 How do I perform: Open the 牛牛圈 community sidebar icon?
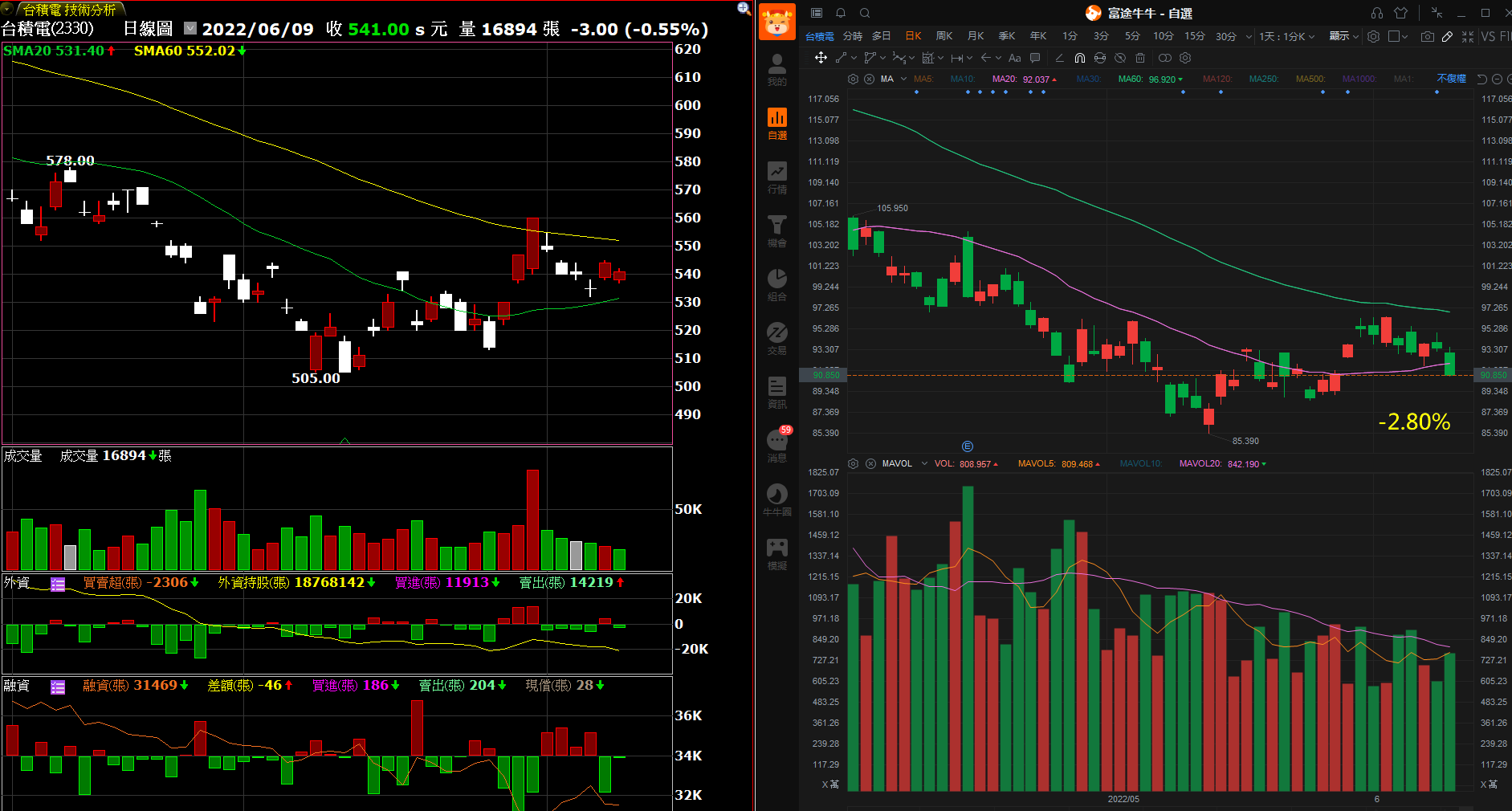[x=776, y=499]
